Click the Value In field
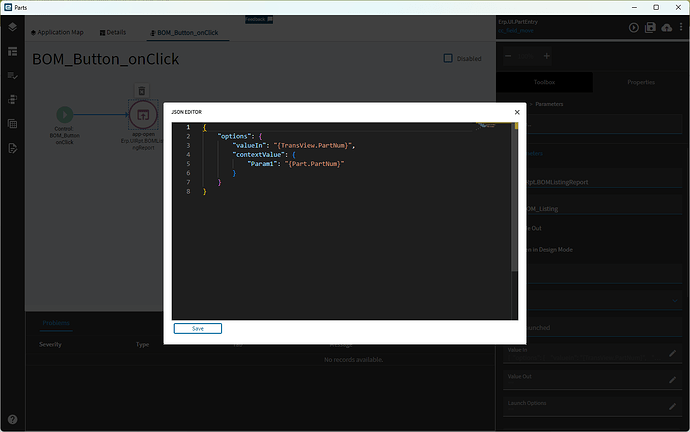The height and width of the screenshot is (432, 690). [592, 354]
